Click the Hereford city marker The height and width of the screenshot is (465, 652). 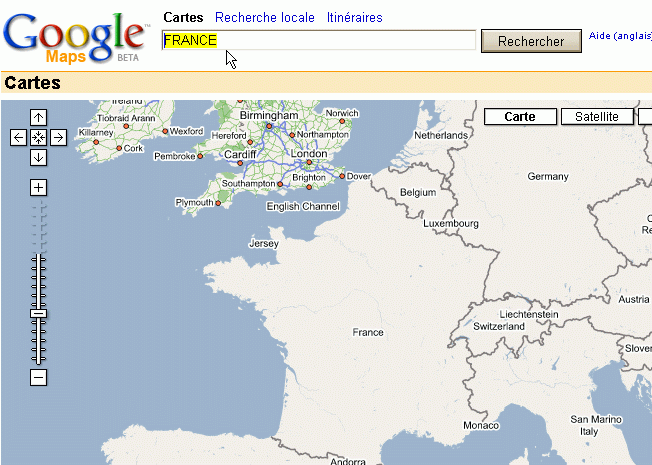pos(250,142)
